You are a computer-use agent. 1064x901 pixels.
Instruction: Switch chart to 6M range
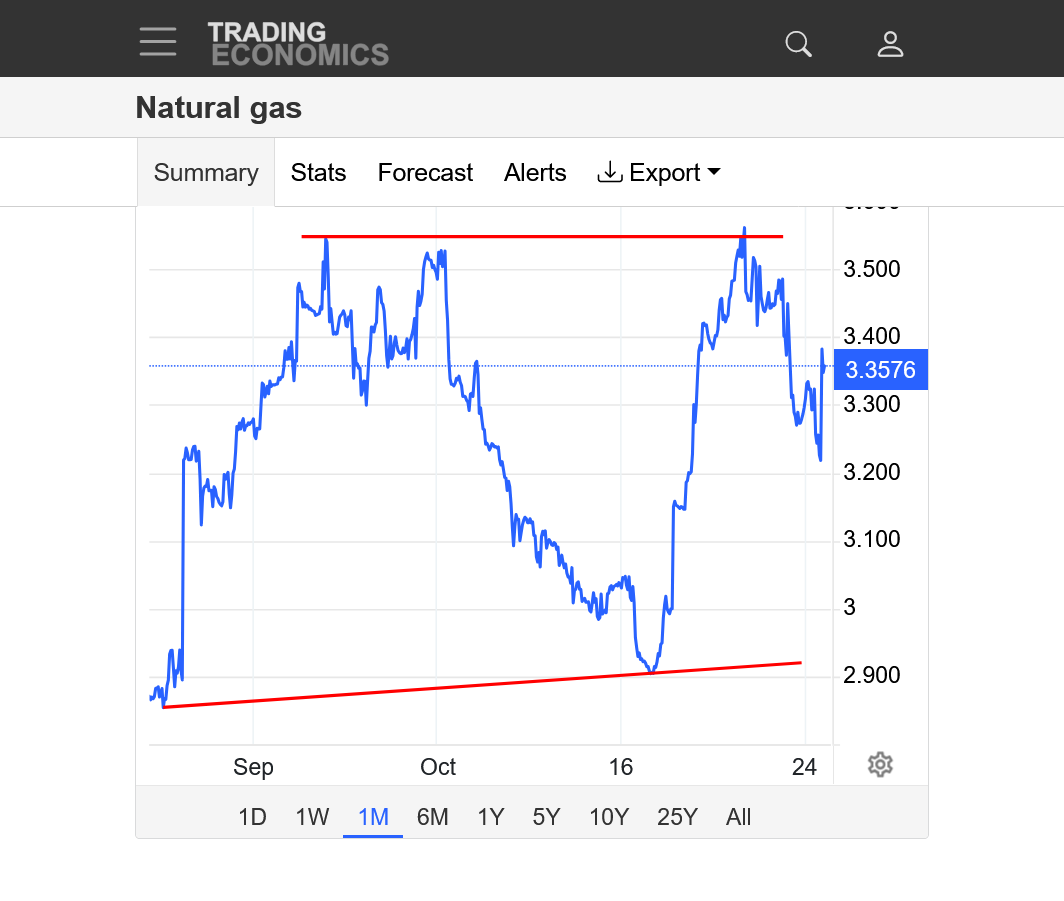pyautogui.click(x=432, y=817)
